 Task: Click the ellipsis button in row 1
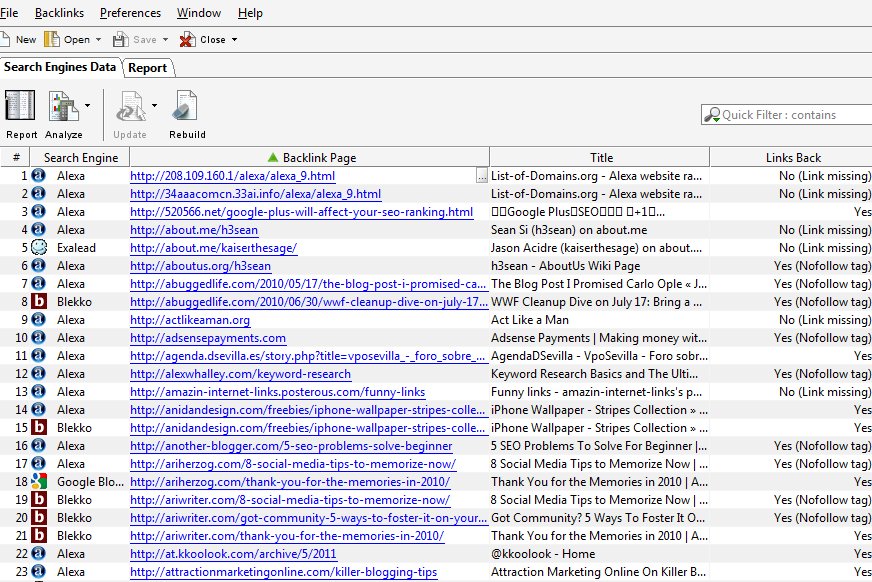[x=482, y=176]
